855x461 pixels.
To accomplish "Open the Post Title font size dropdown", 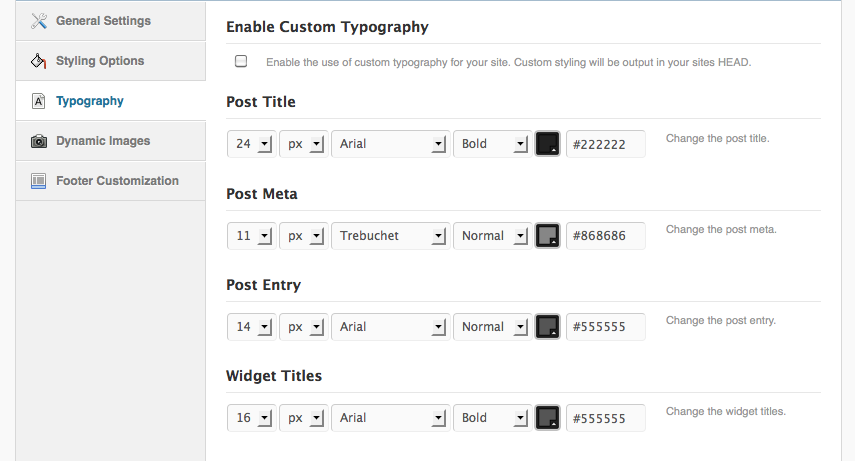I will [x=250, y=144].
